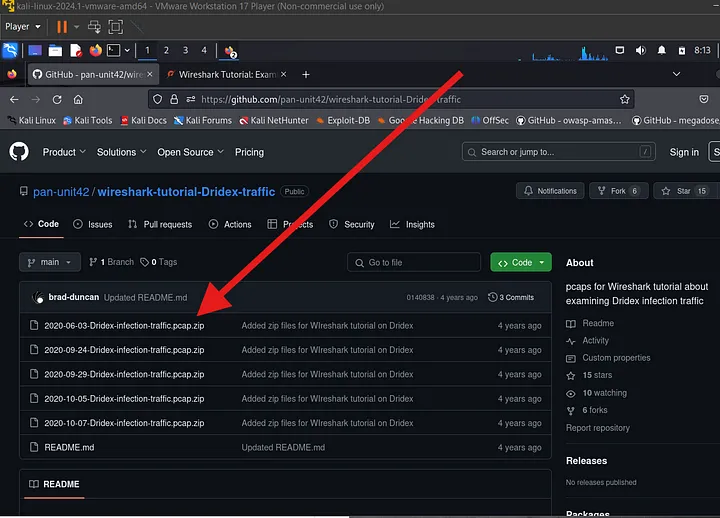Viewport: 720px width, 518px height.
Task: Focus the Search or jump to field
Action: (x=558, y=152)
